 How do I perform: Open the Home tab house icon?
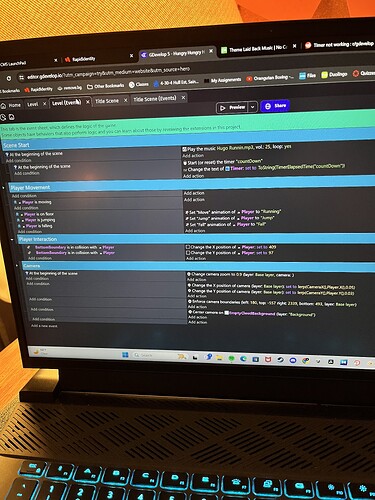click(4, 106)
